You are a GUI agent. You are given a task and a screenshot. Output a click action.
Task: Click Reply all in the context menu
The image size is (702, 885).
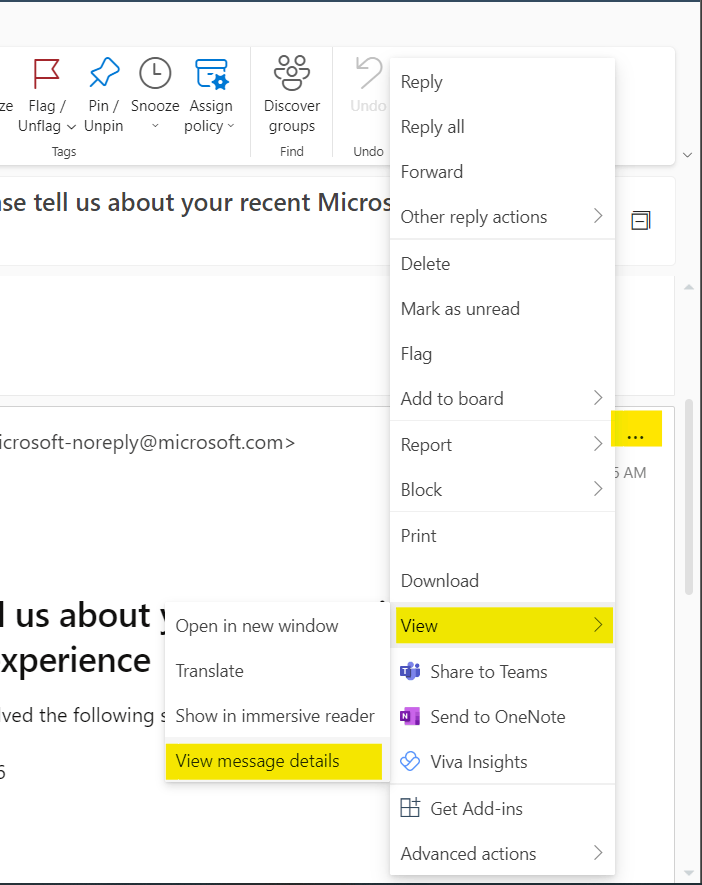[432, 127]
